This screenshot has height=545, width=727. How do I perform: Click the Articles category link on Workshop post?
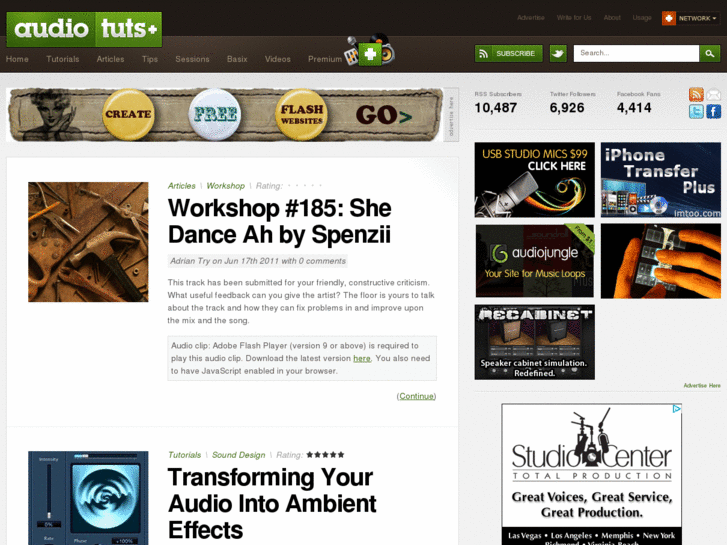tap(181, 186)
